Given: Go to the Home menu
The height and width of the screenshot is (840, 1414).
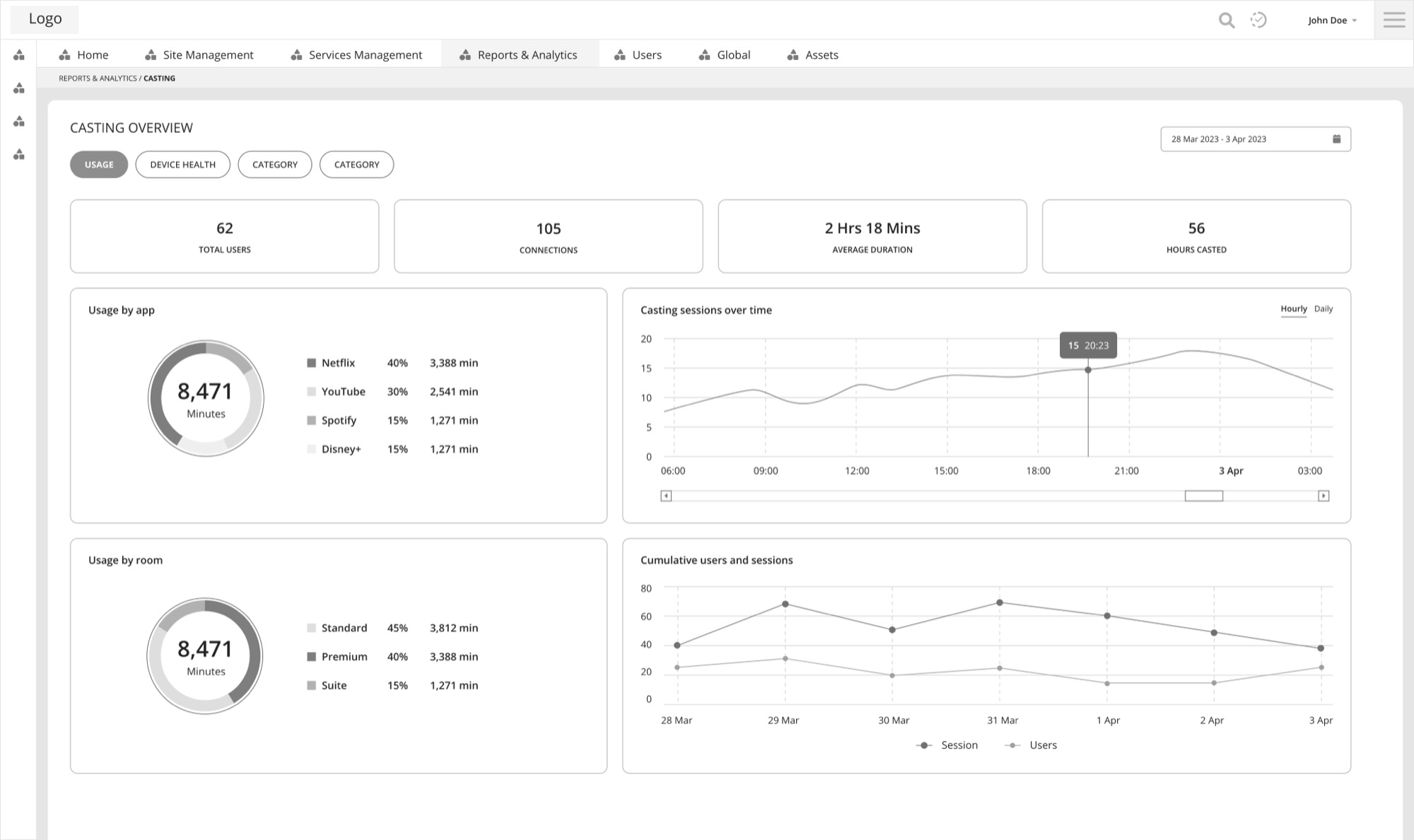Looking at the screenshot, I should [x=83, y=54].
